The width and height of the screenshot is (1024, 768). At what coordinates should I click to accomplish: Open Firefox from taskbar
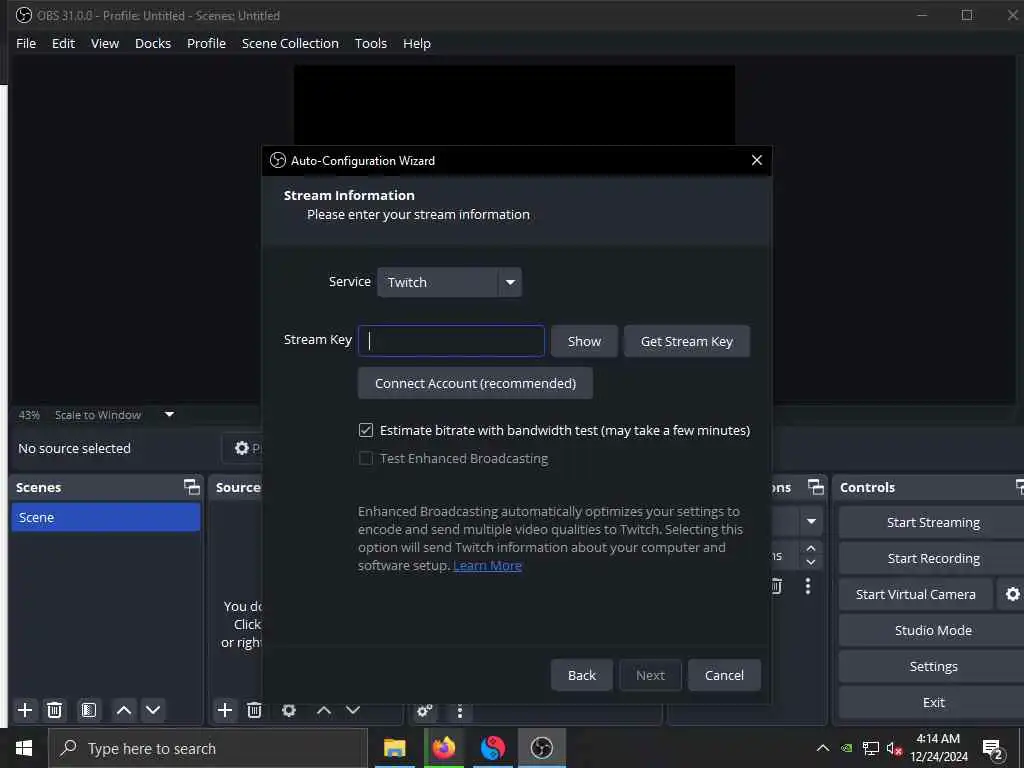(443, 748)
